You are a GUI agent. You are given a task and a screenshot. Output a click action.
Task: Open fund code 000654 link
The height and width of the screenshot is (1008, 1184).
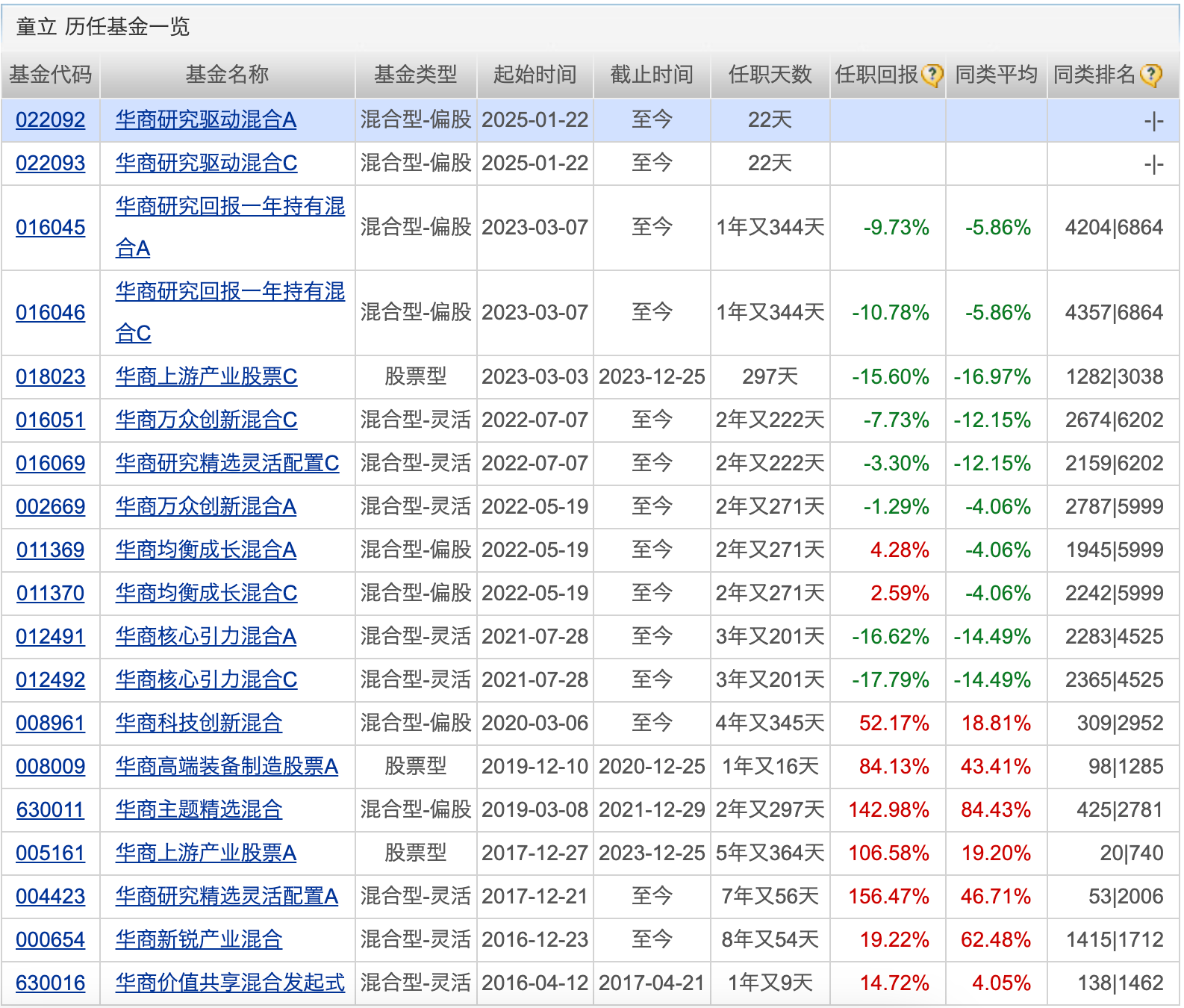(50, 939)
